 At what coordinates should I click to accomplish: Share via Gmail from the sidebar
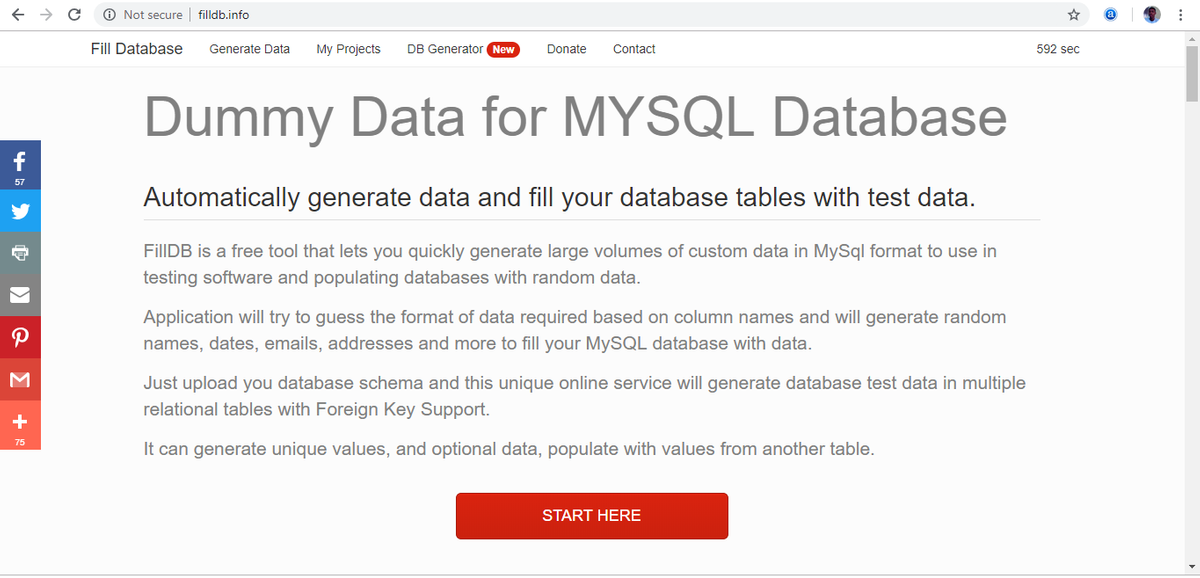click(20, 379)
